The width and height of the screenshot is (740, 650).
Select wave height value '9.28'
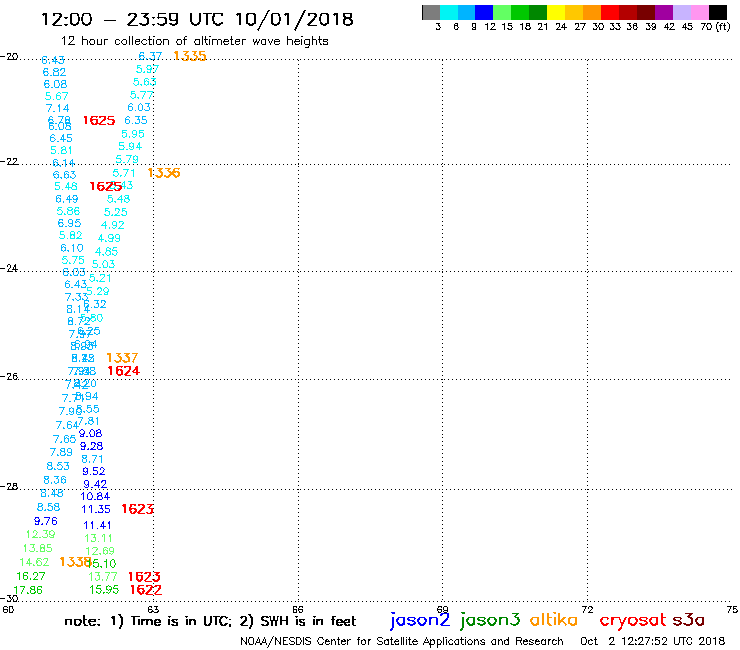coord(91,446)
